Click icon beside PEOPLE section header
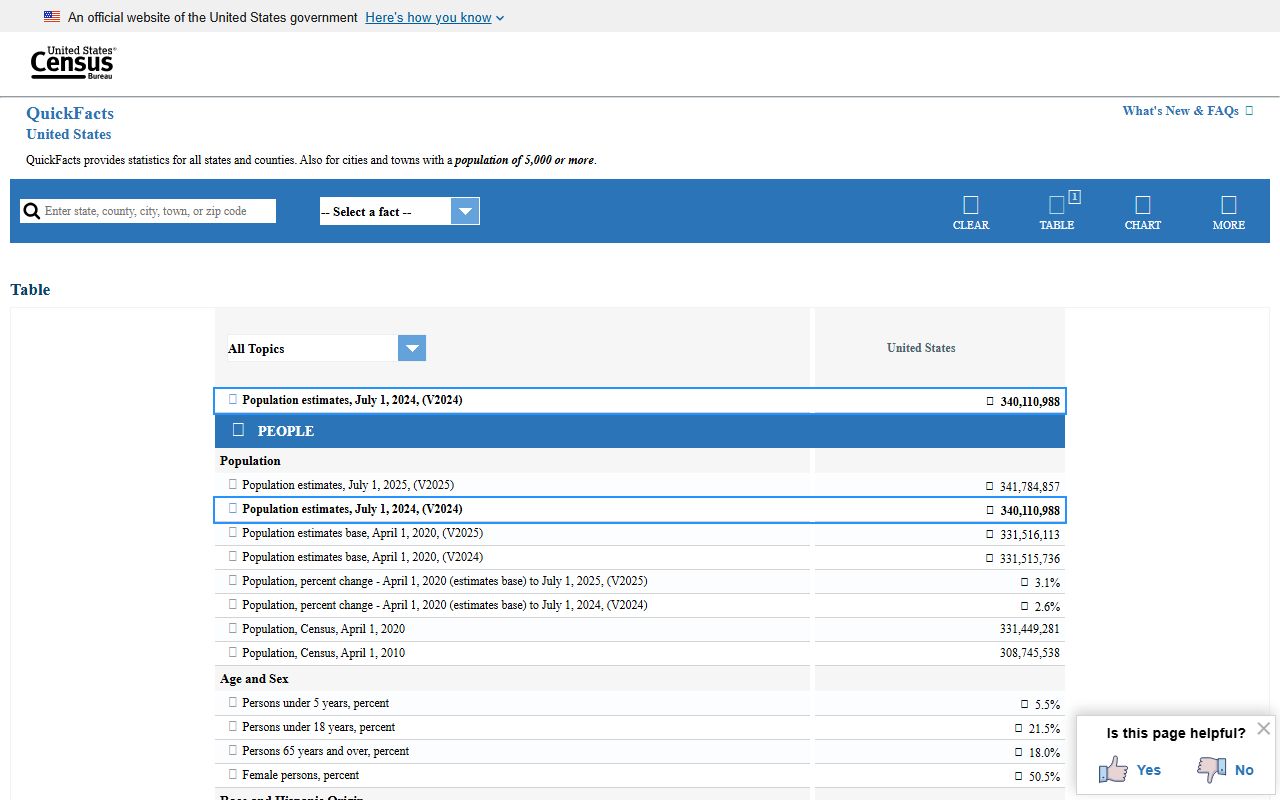This screenshot has height=800, width=1280. coord(238,430)
